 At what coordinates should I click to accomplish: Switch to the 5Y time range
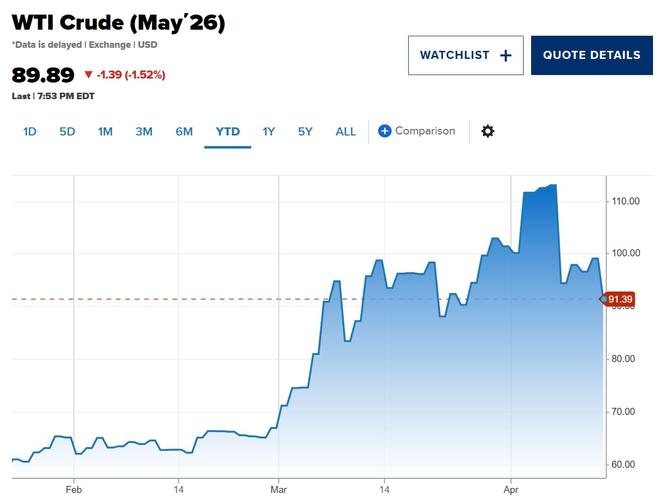305,132
